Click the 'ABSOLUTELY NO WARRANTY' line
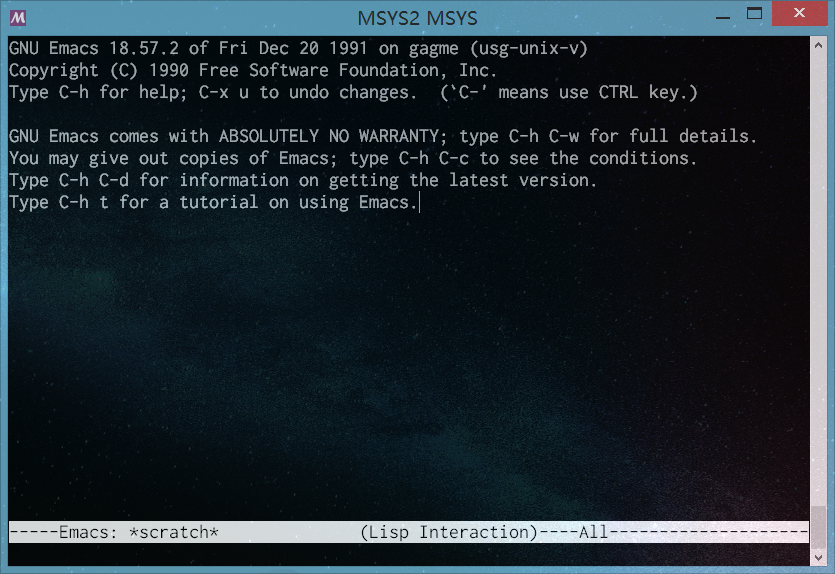The image size is (835, 574). [382, 136]
